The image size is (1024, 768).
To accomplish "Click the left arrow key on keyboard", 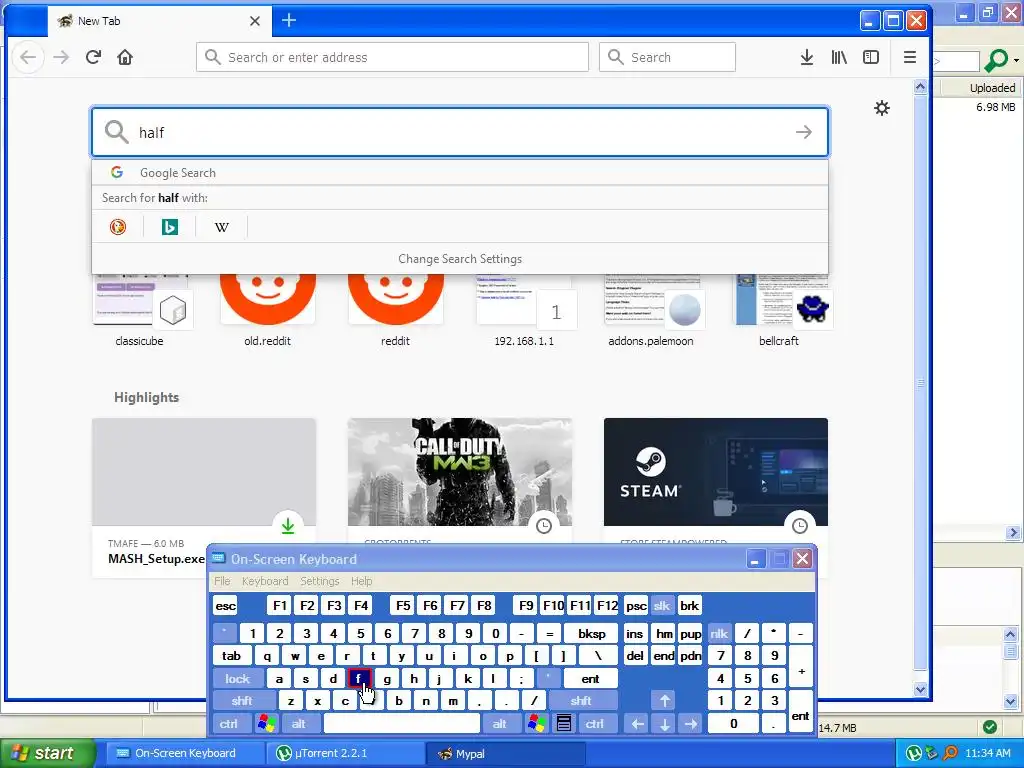I will click(637, 724).
